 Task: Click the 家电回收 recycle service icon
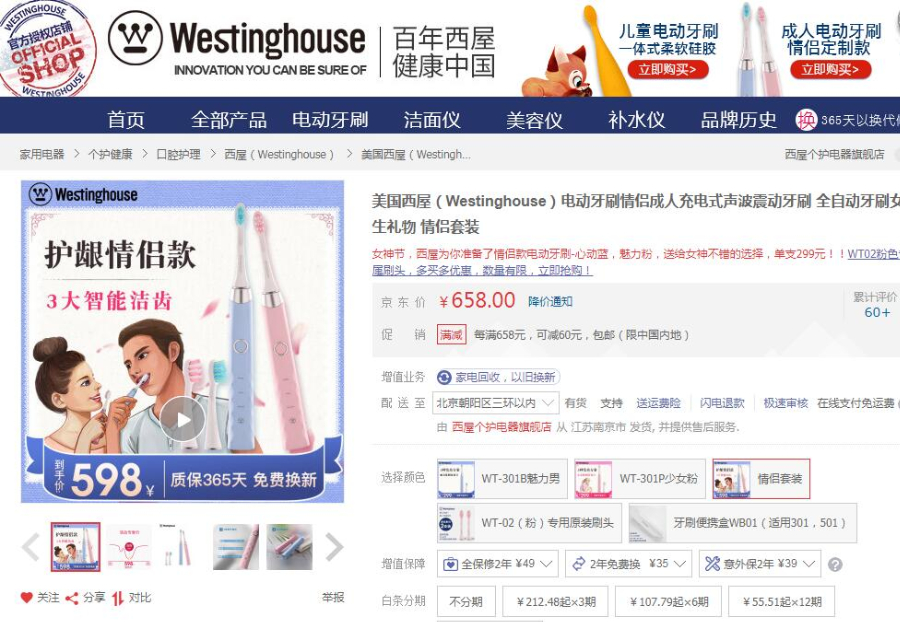[444, 377]
